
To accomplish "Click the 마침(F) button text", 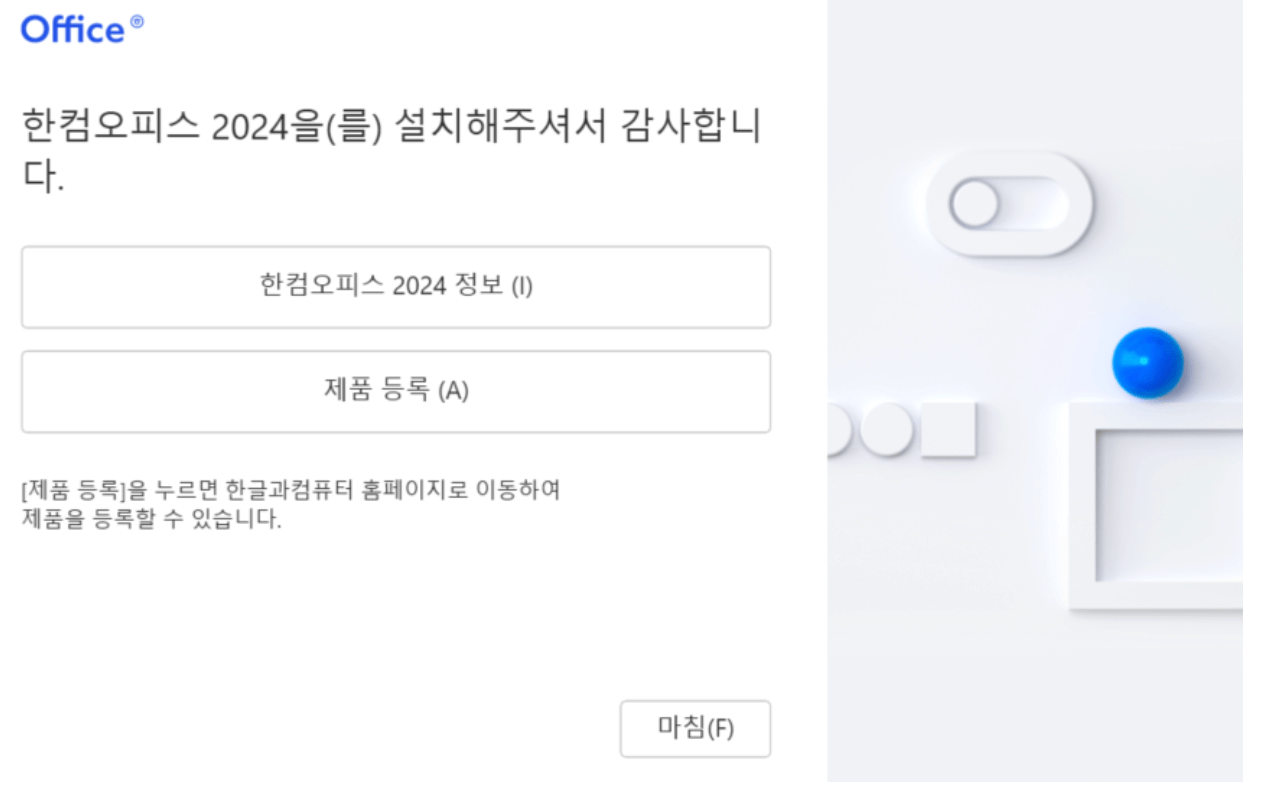I will point(695,729).
